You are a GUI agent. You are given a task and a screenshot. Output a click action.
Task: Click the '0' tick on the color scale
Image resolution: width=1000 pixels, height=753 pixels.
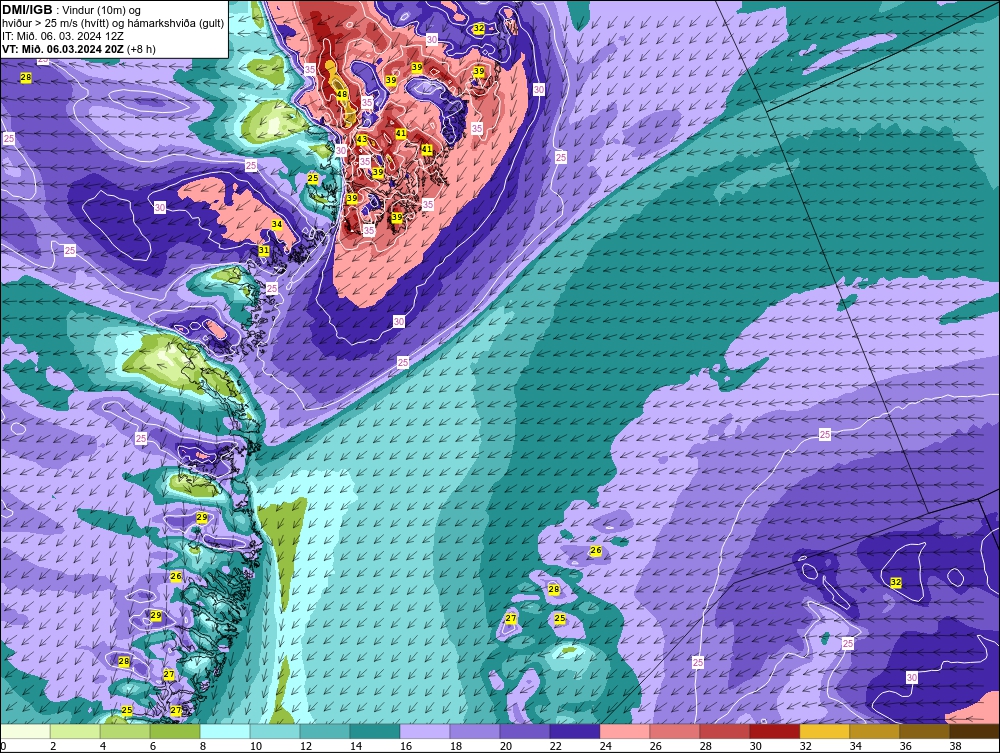click(x=3, y=746)
